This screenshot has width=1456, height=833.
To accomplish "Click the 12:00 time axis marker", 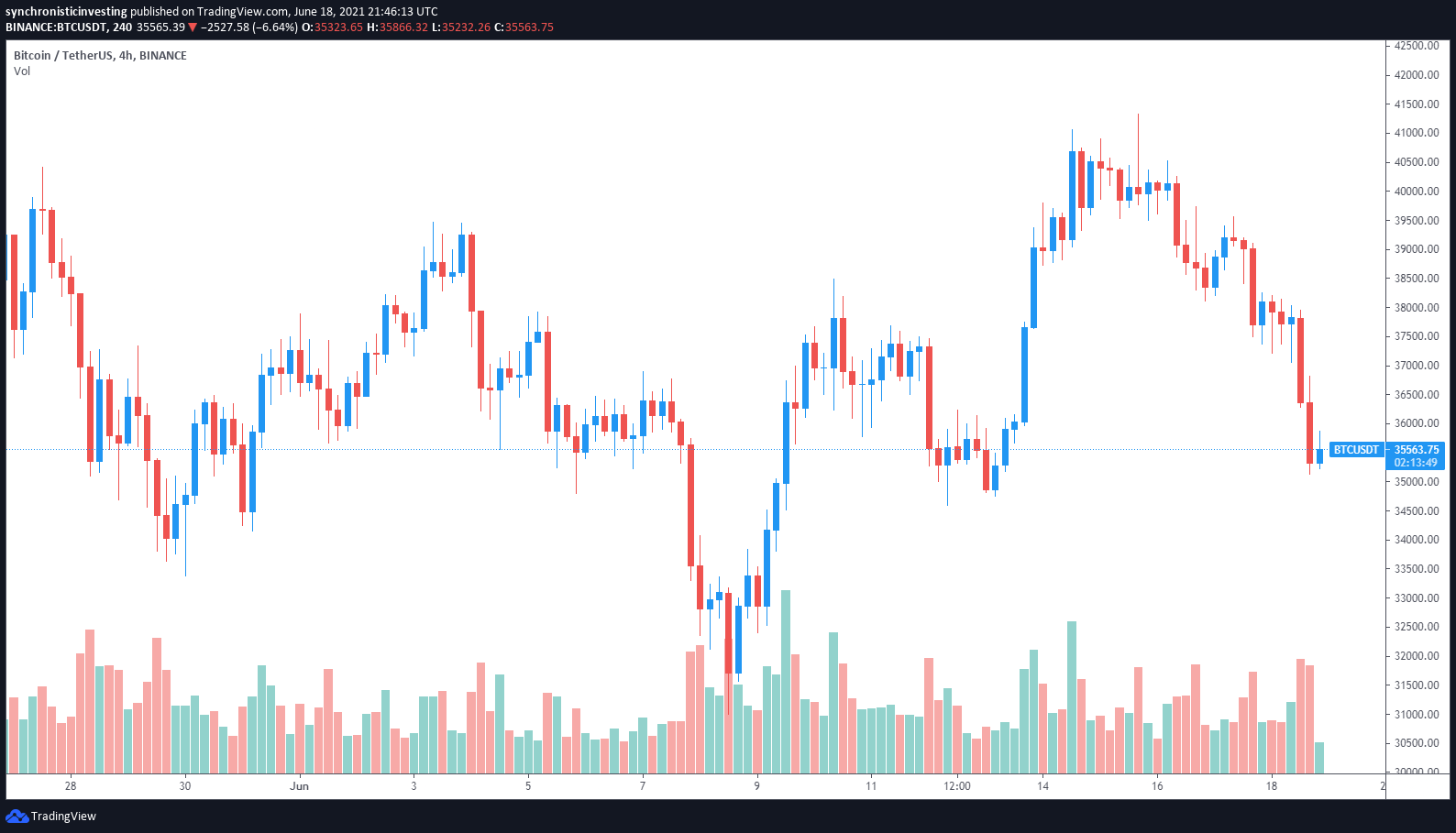I will coord(957,786).
